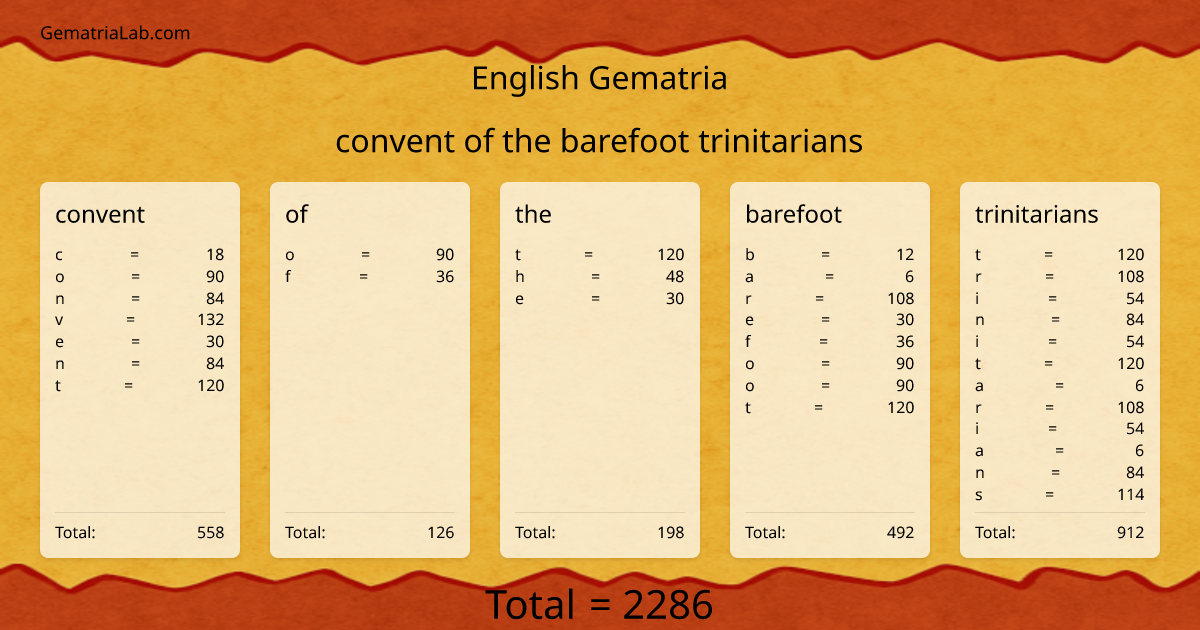Screen dimensions: 1200x630
Task: Click the 'of' card heading
Action: point(296,214)
